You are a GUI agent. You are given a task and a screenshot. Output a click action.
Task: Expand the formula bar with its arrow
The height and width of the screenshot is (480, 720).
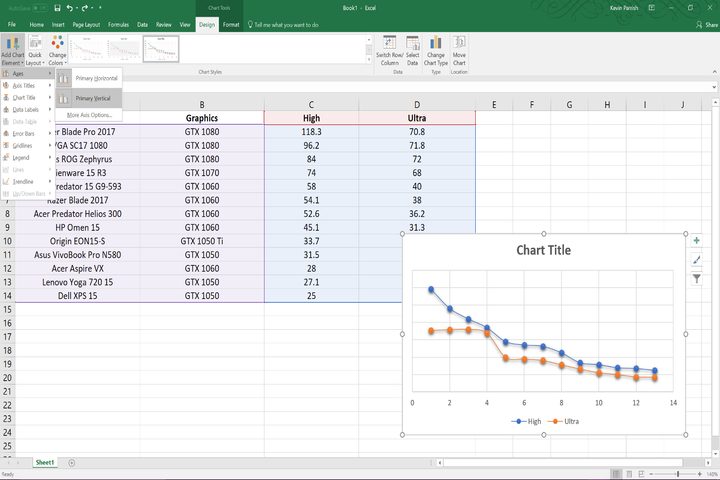(714, 87)
